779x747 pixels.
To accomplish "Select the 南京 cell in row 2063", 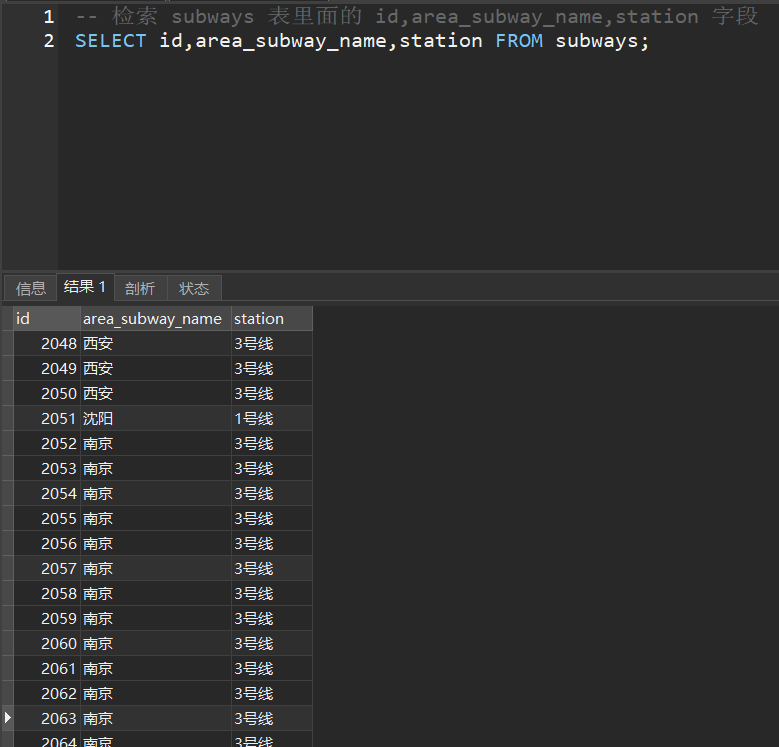I will pos(156,718).
